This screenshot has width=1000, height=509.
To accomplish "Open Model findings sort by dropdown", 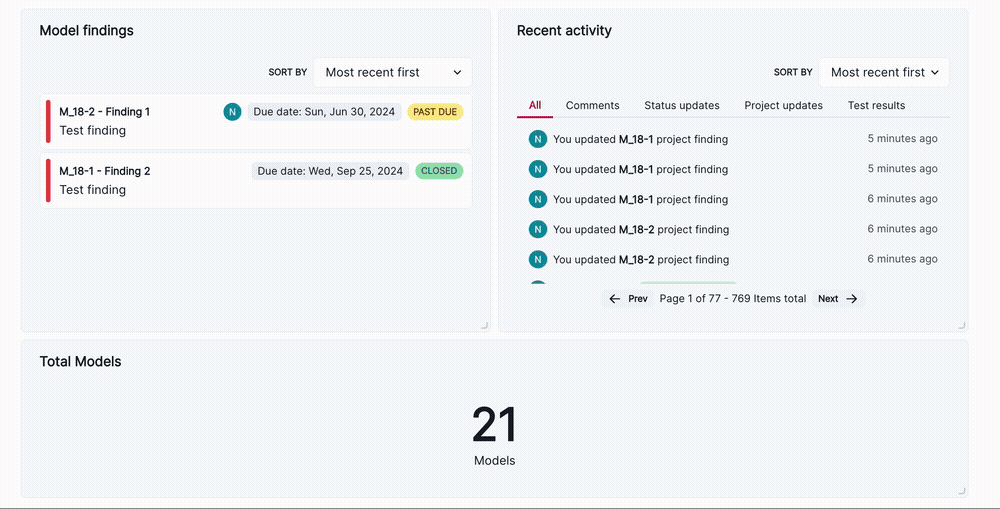I will pos(392,72).
